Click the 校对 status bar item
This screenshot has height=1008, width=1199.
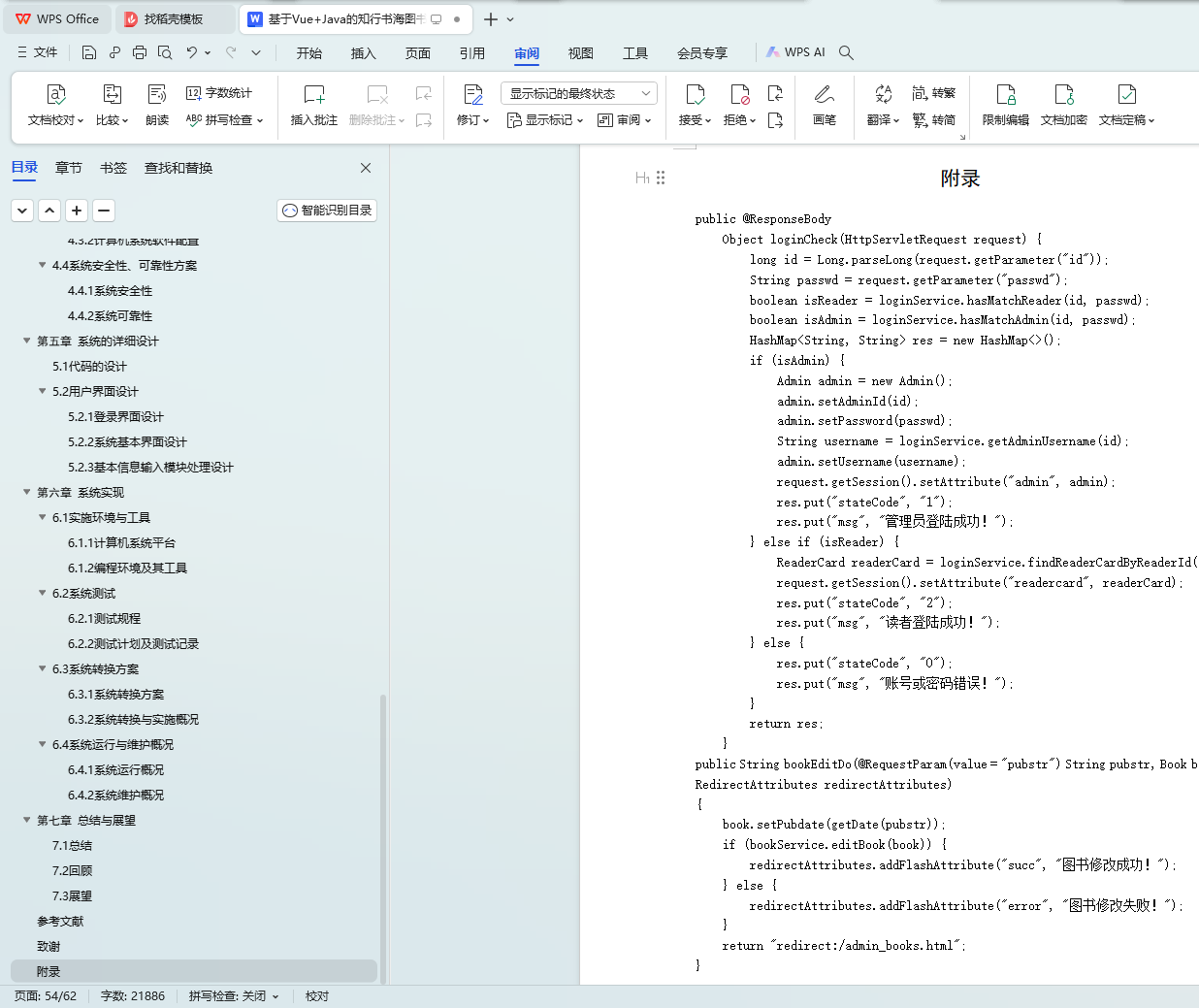pyautogui.click(x=317, y=996)
